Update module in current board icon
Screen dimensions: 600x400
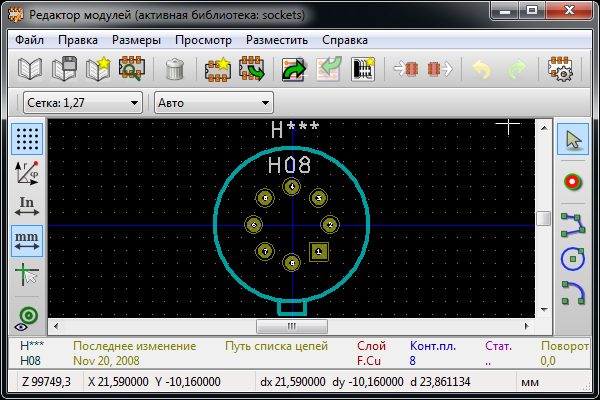(328, 69)
